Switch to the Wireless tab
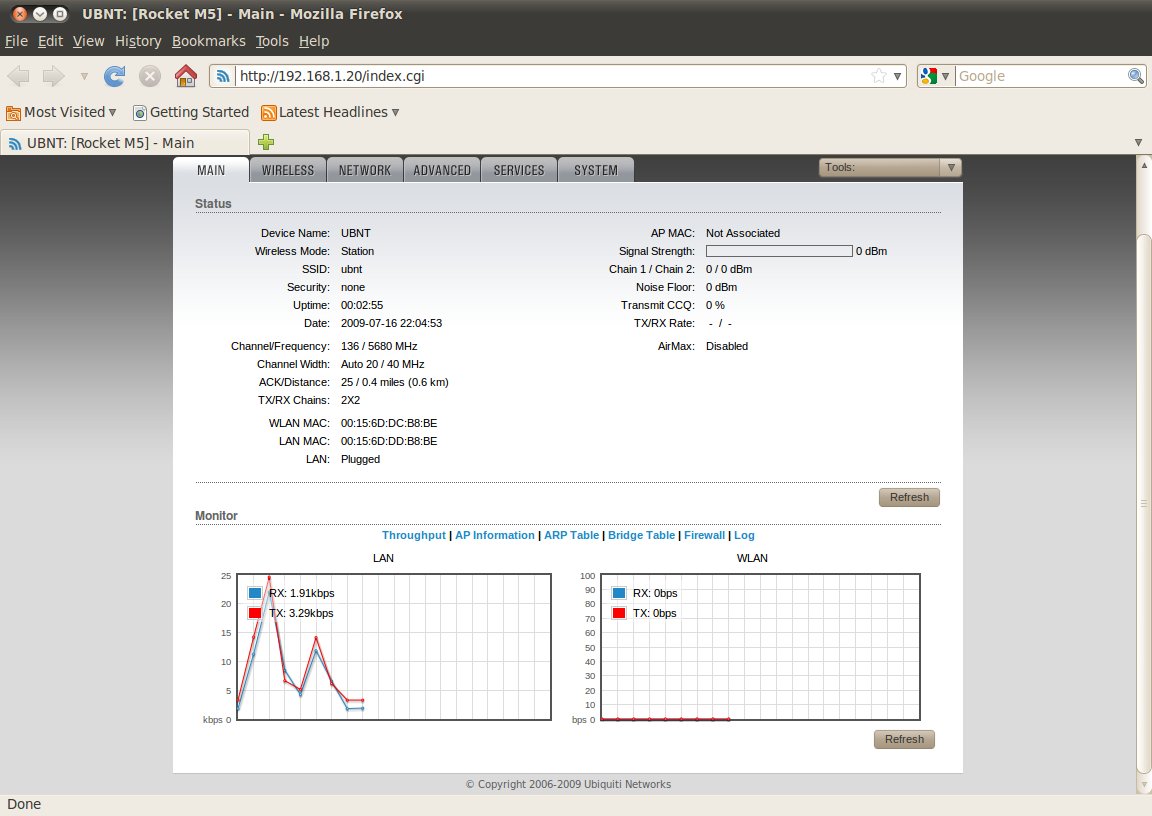1152x816 pixels. [288, 170]
